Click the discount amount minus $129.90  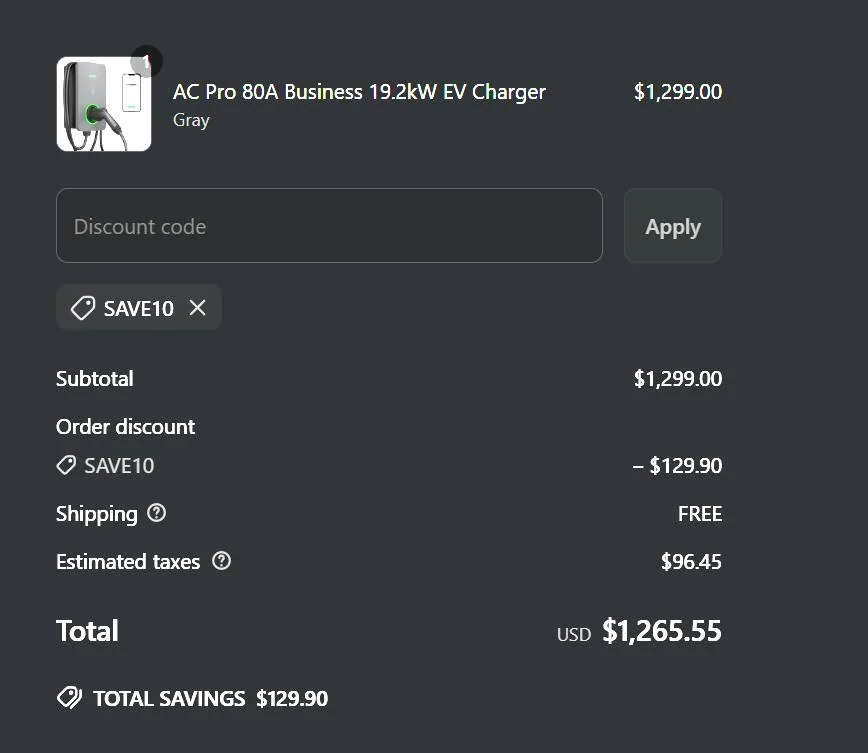[677, 466]
